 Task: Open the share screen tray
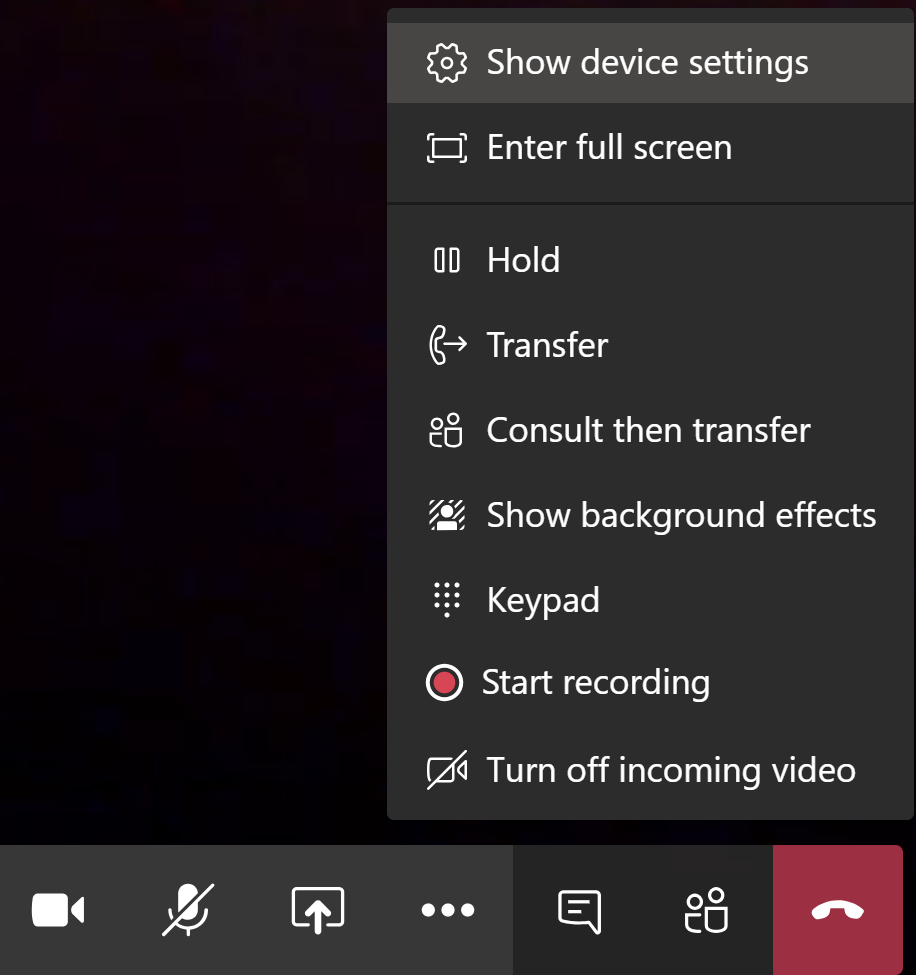pyautogui.click(x=318, y=910)
